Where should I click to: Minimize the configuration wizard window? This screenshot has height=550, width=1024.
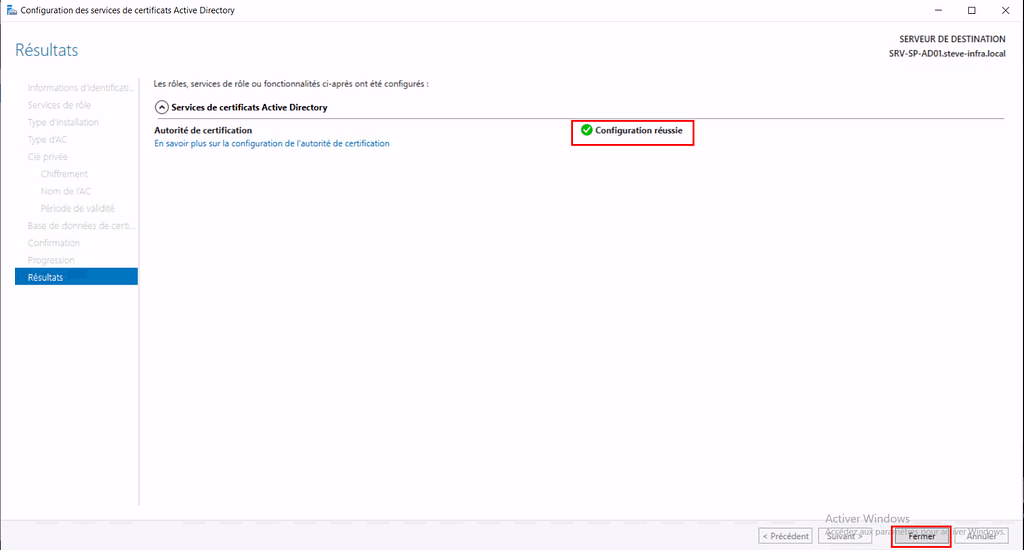tap(938, 10)
